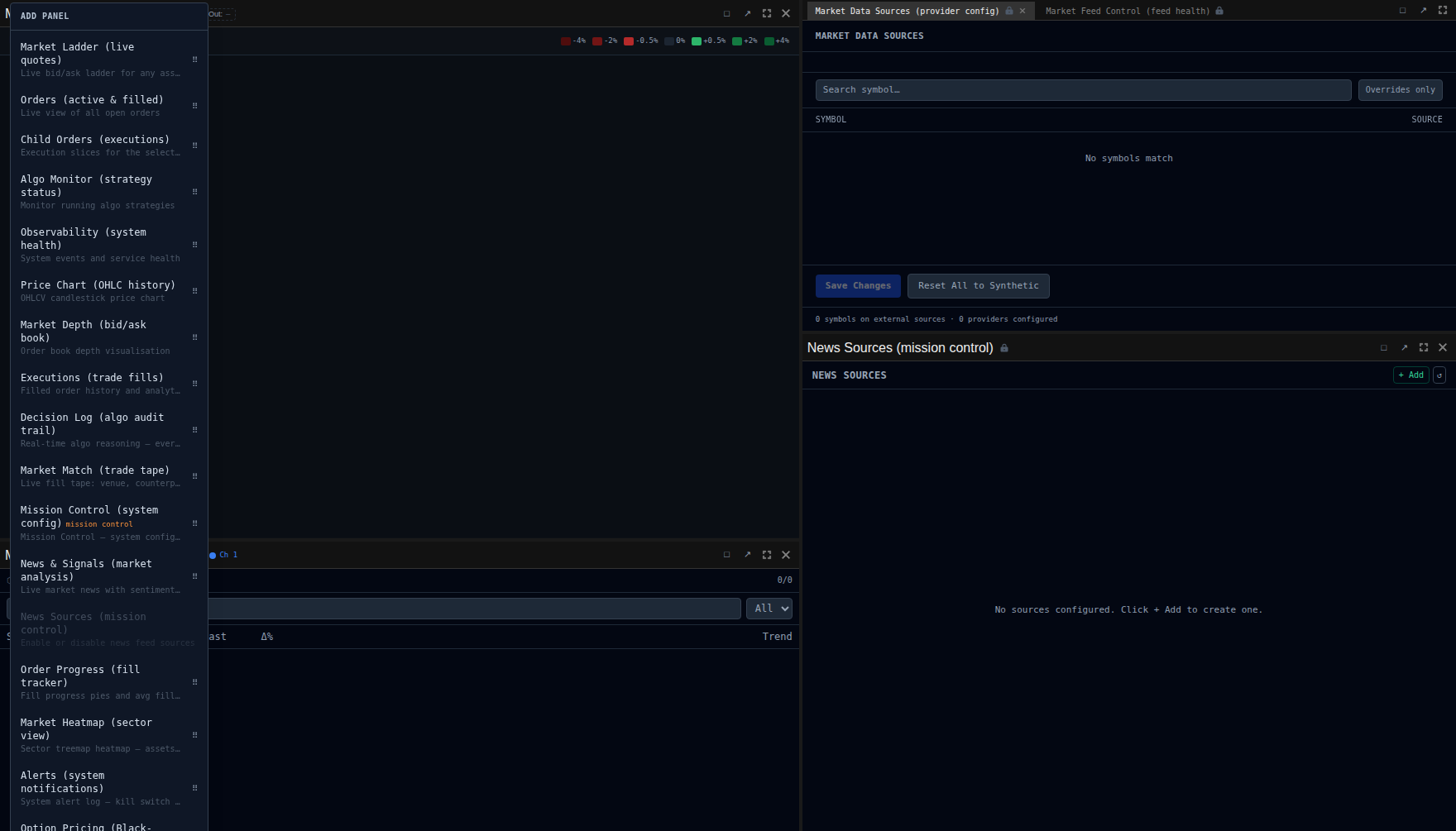The width and height of the screenshot is (1456, 831).
Task: Click lock icon on Market Feed Control tab
Action: coord(1219,11)
